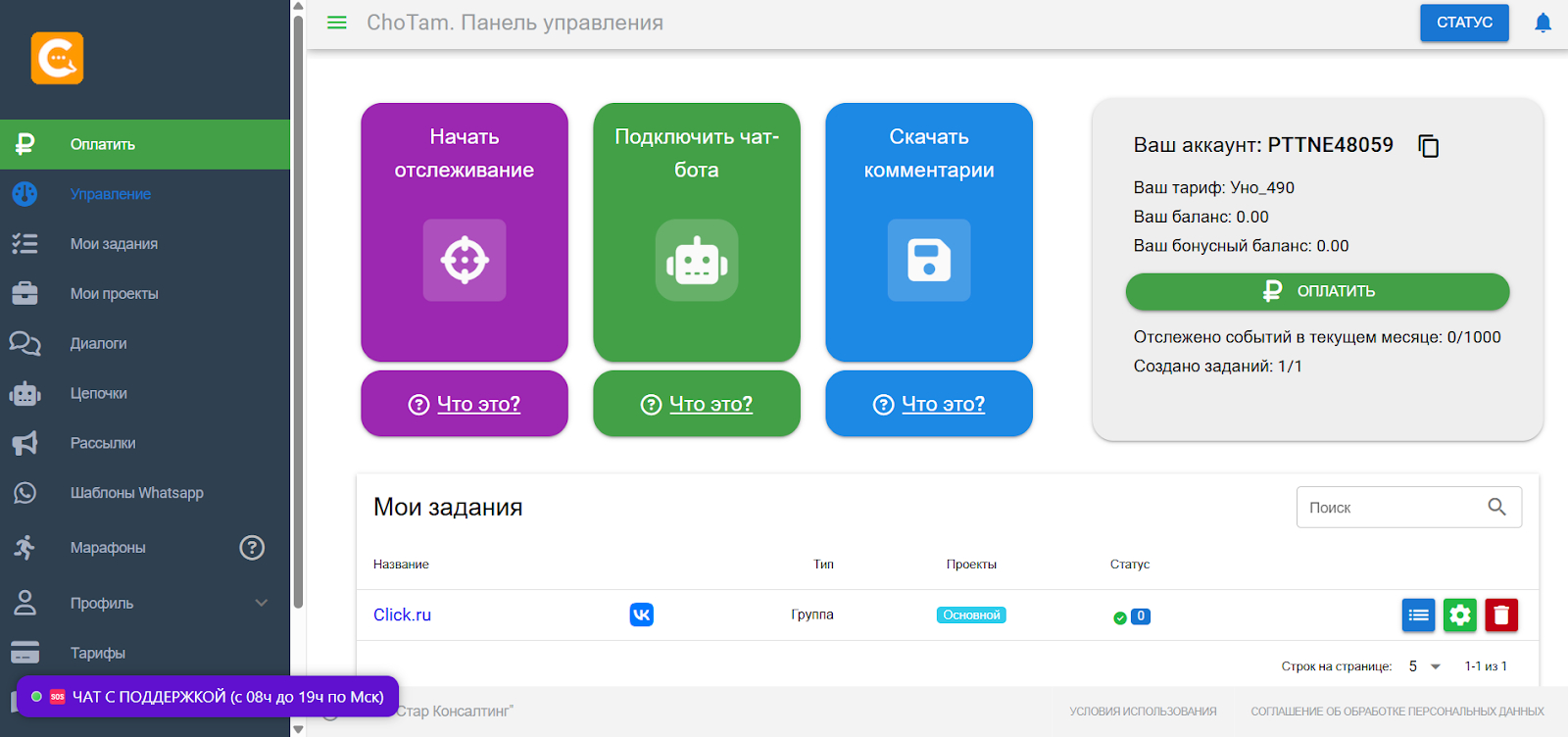This screenshot has height=737, width=1568.
Task: Open the Click.ru task link
Action: [x=402, y=614]
